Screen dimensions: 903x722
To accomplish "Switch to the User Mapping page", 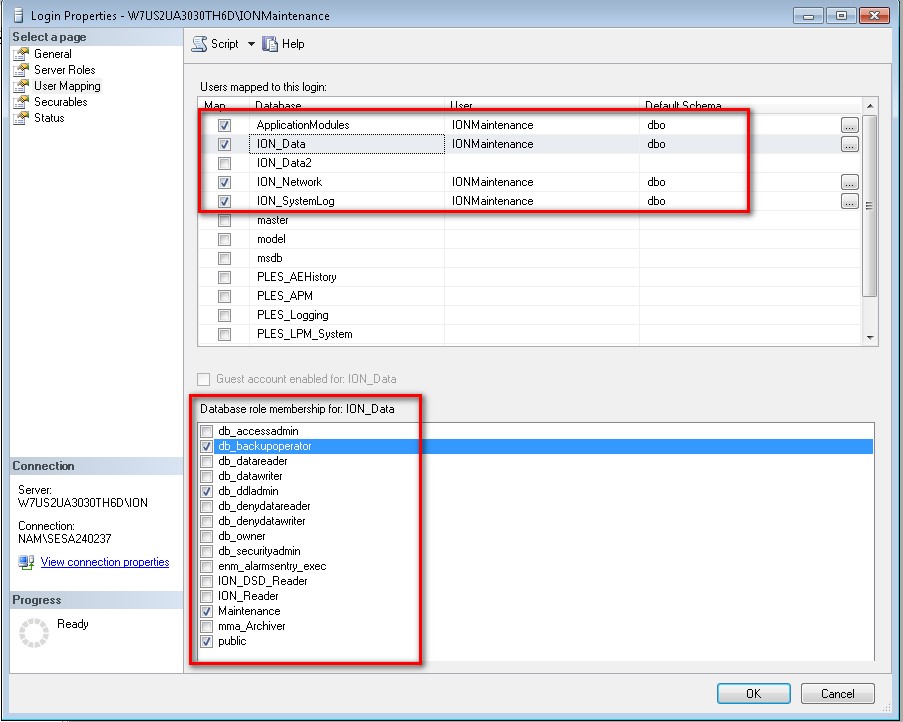I will pos(67,86).
